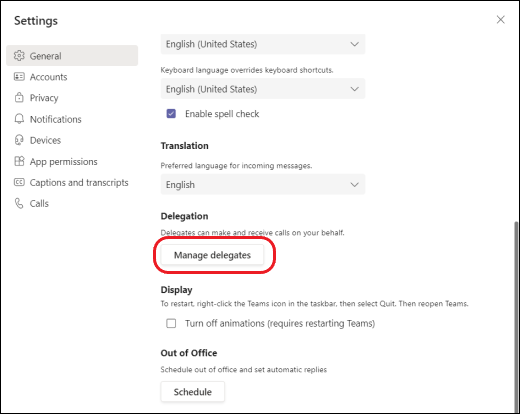Expand the app language English (United States) dropdown
The image size is (520, 414).
tap(263, 44)
